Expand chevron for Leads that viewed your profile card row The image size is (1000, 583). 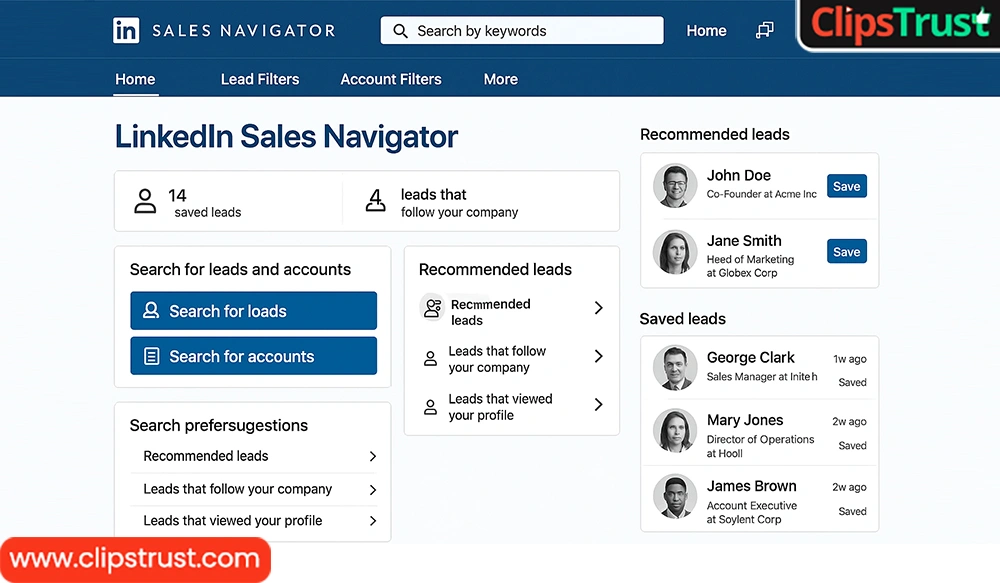click(598, 404)
